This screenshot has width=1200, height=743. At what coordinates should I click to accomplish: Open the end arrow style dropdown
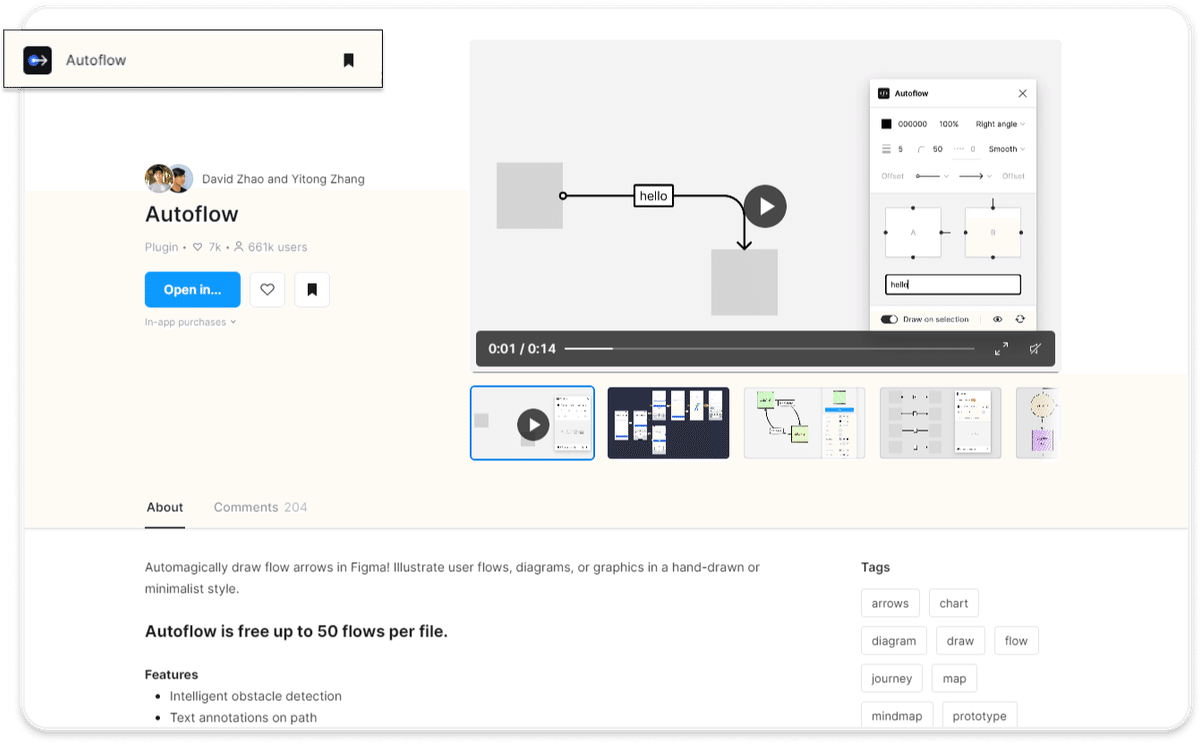(x=975, y=176)
